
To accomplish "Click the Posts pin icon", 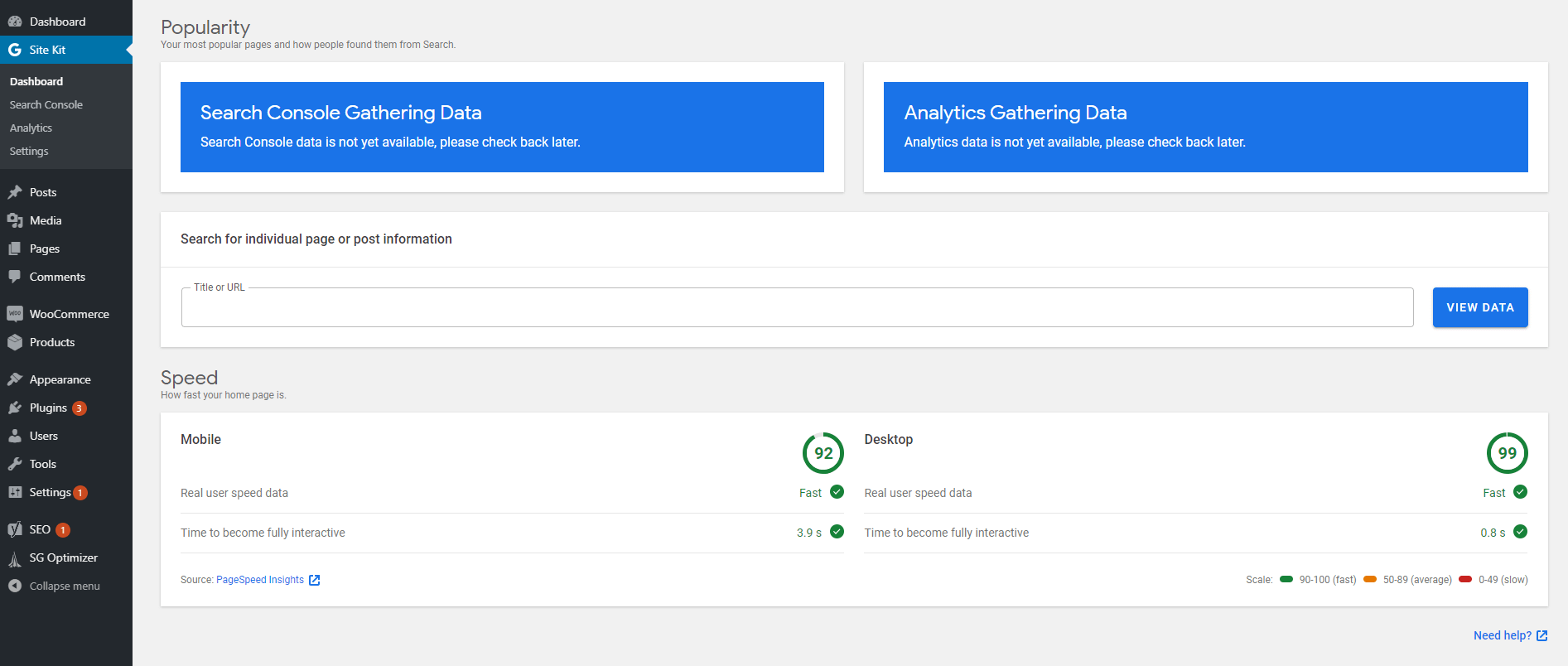I will (x=15, y=192).
